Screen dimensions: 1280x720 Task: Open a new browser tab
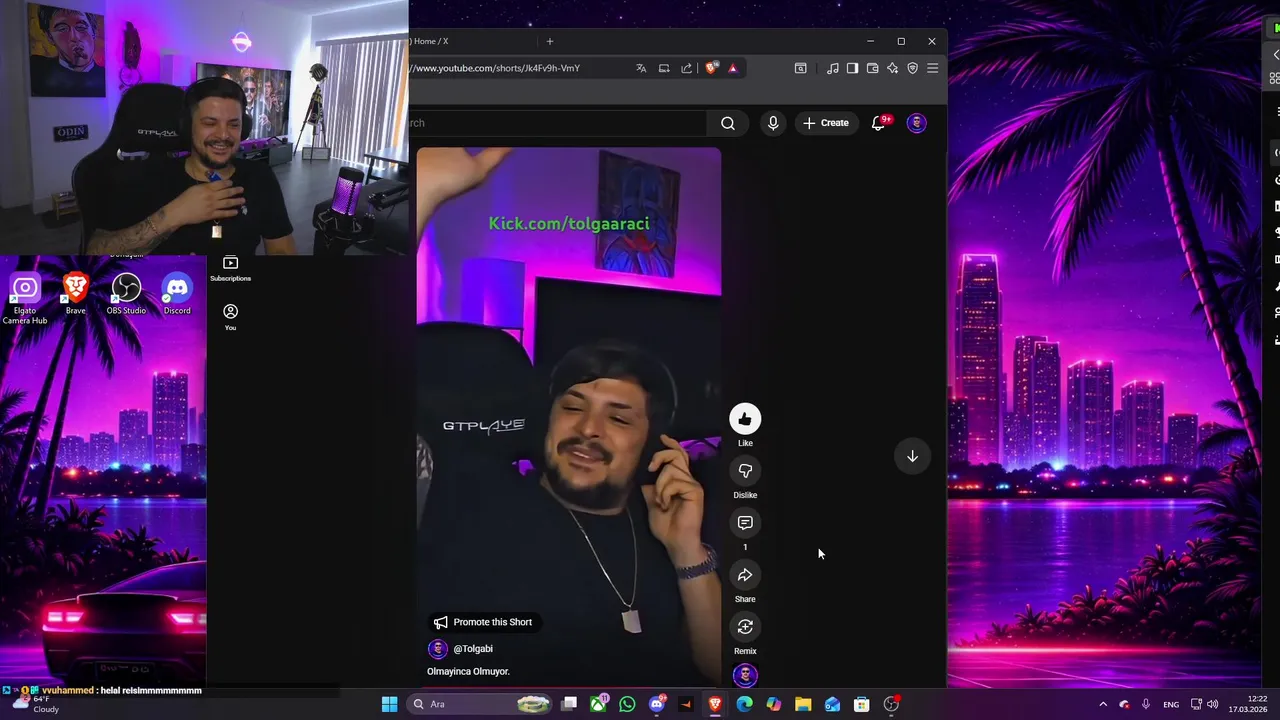point(549,41)
